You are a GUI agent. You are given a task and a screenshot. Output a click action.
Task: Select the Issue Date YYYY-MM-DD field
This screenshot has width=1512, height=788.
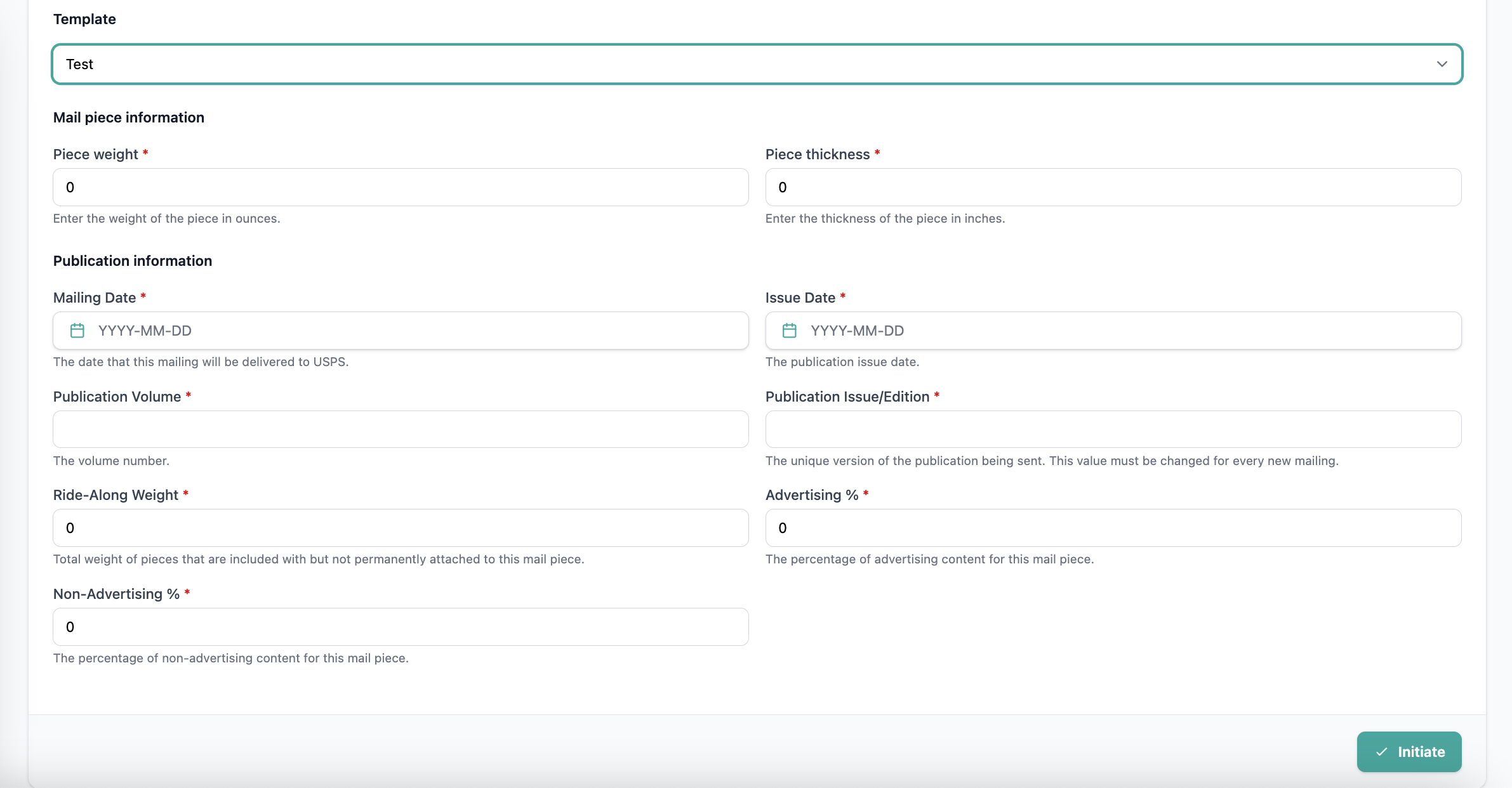coord(1130,331)
